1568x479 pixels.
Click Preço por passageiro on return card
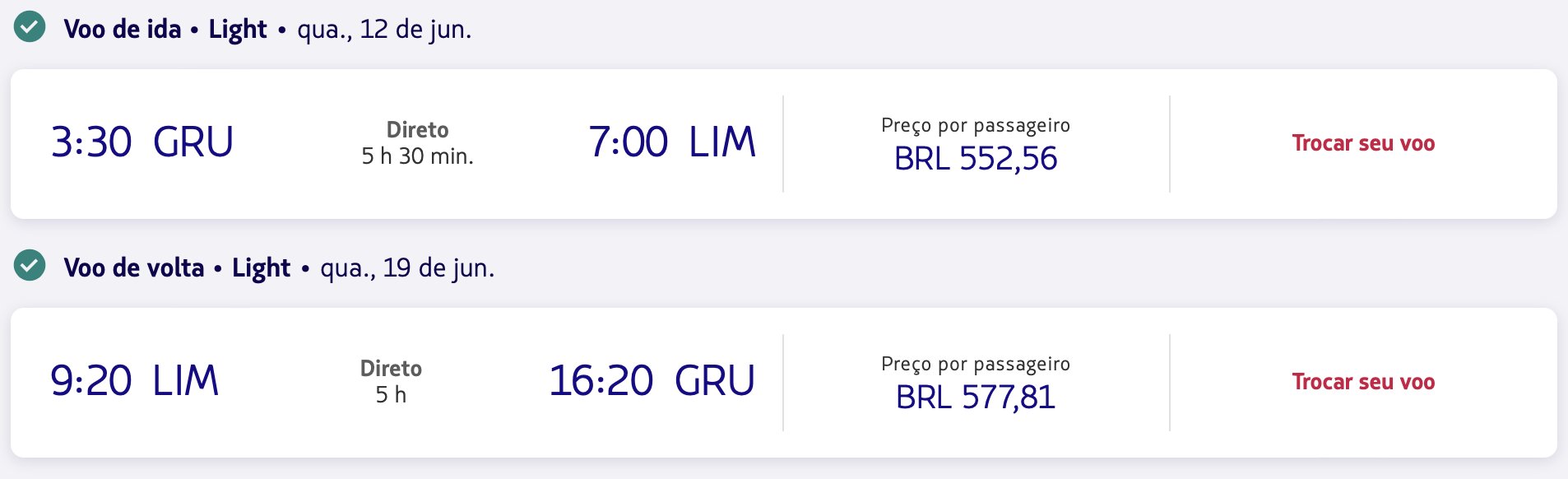pos(976,364)
